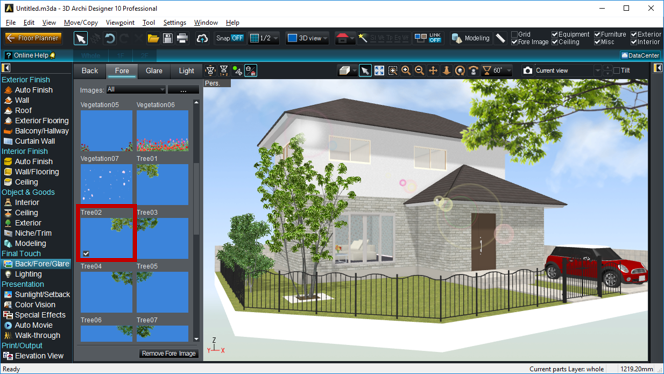Viewport: 664px width, 374px height.
Task: Zoom in with the magnifier plus icon
Action: pos(406,71)
